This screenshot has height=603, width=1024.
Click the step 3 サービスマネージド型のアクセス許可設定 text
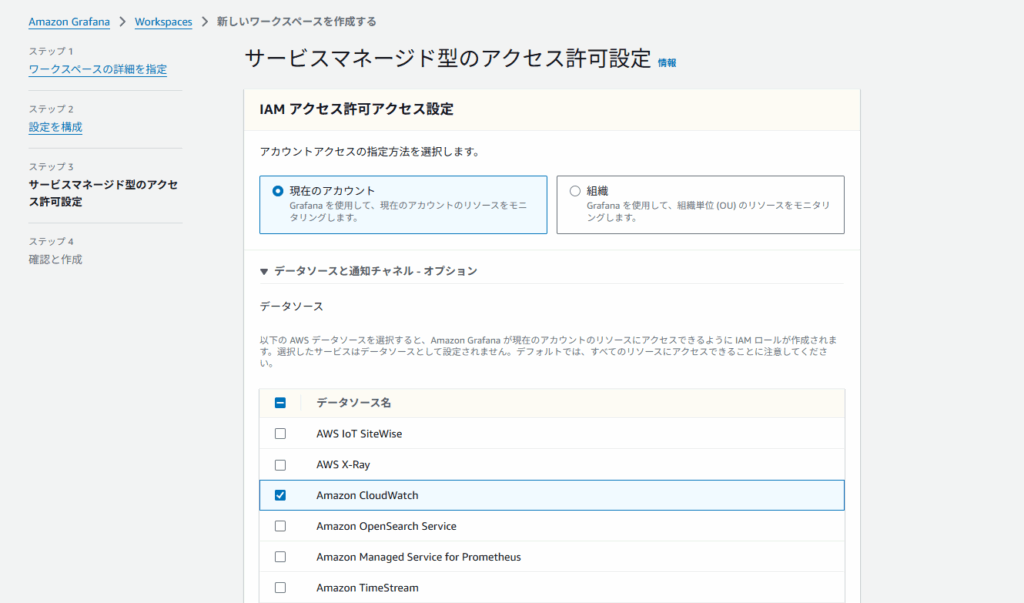tap(103, 193)
